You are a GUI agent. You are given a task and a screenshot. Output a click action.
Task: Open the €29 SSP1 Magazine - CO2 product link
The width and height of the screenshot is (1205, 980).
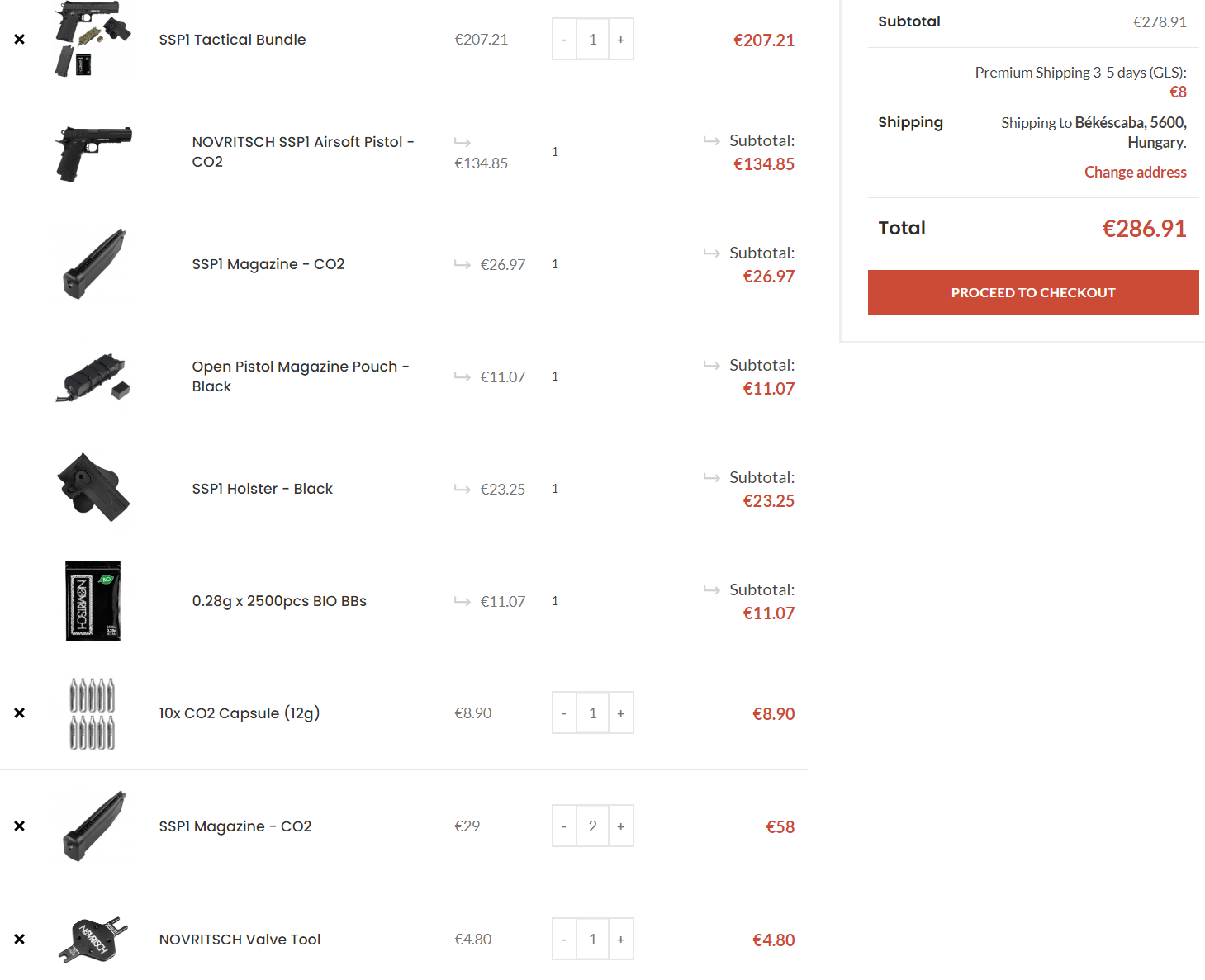click(x=235, y=826)
